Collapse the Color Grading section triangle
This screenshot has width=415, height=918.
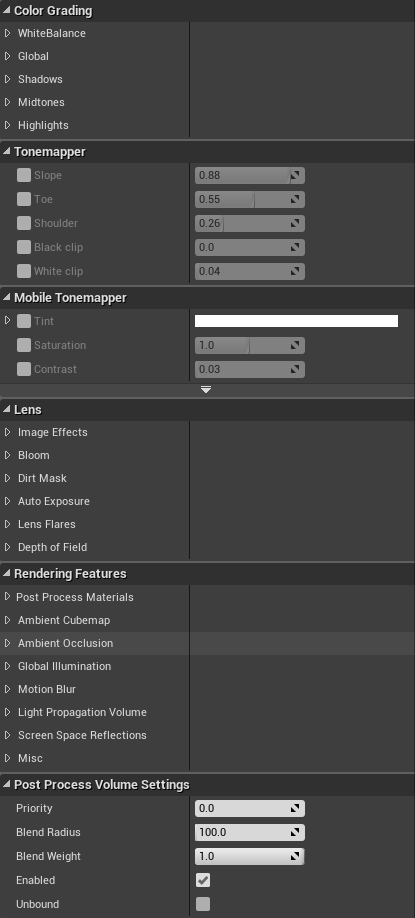[x=6, y=11]
